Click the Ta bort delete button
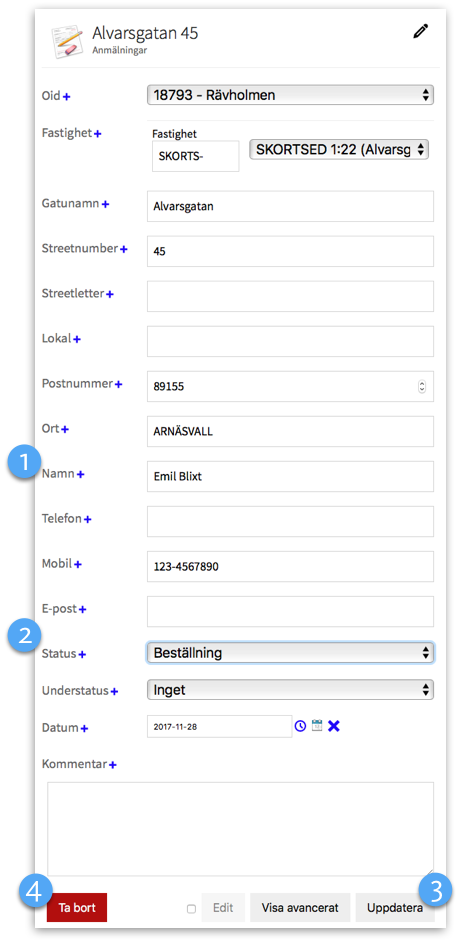This screenshot has height=952, width=462. click(x=77, y=908)
